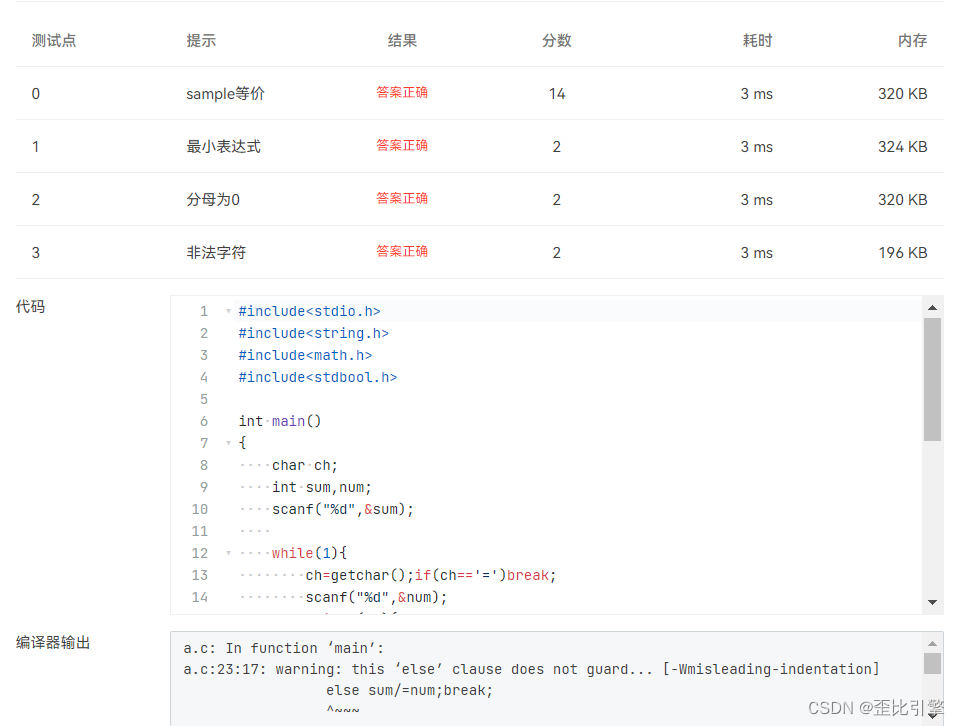
Task: Select the 答案正确 result for test point 3
Action: coord(402,251)
